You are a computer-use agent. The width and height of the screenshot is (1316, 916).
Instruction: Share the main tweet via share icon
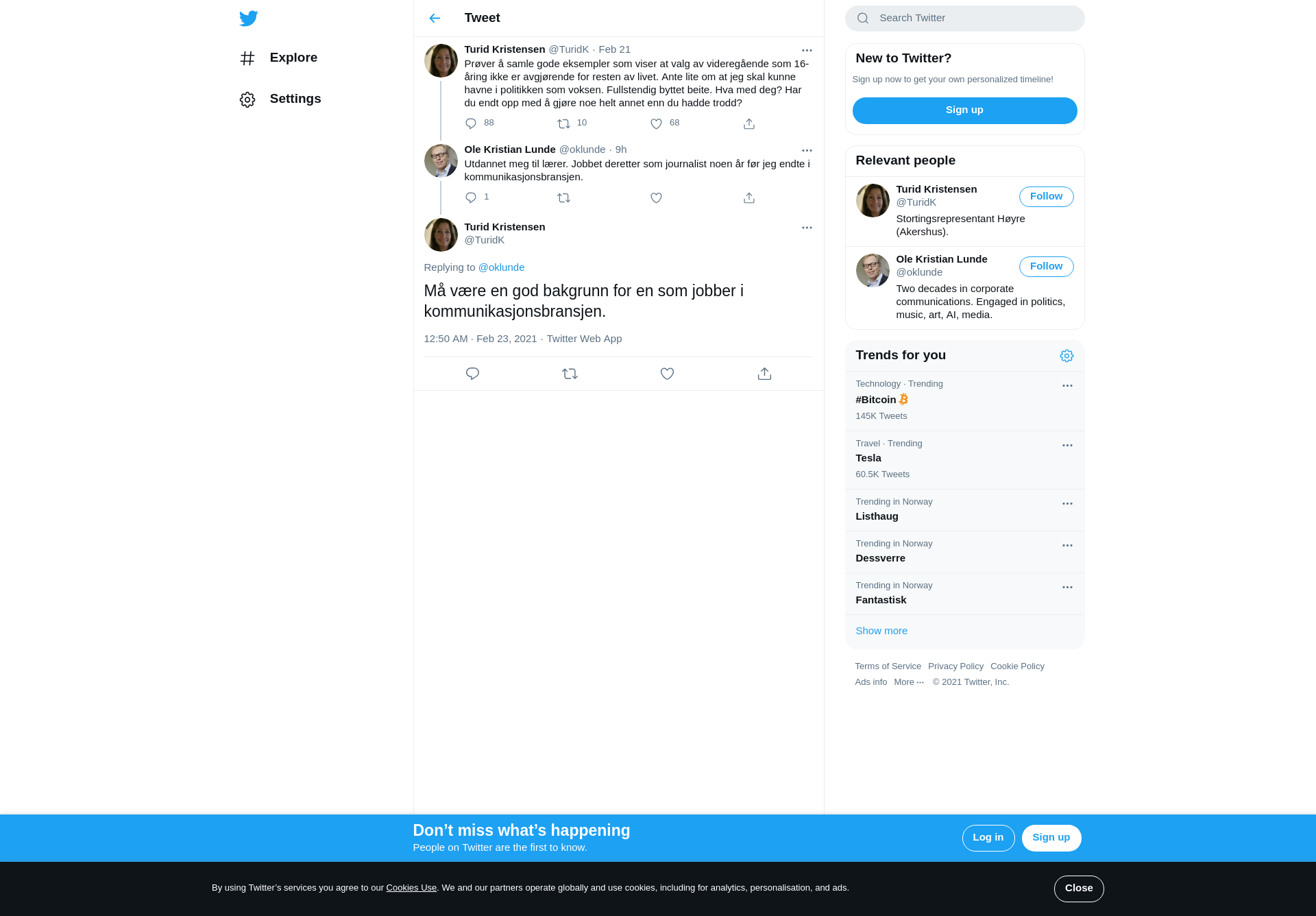(764, 374)
